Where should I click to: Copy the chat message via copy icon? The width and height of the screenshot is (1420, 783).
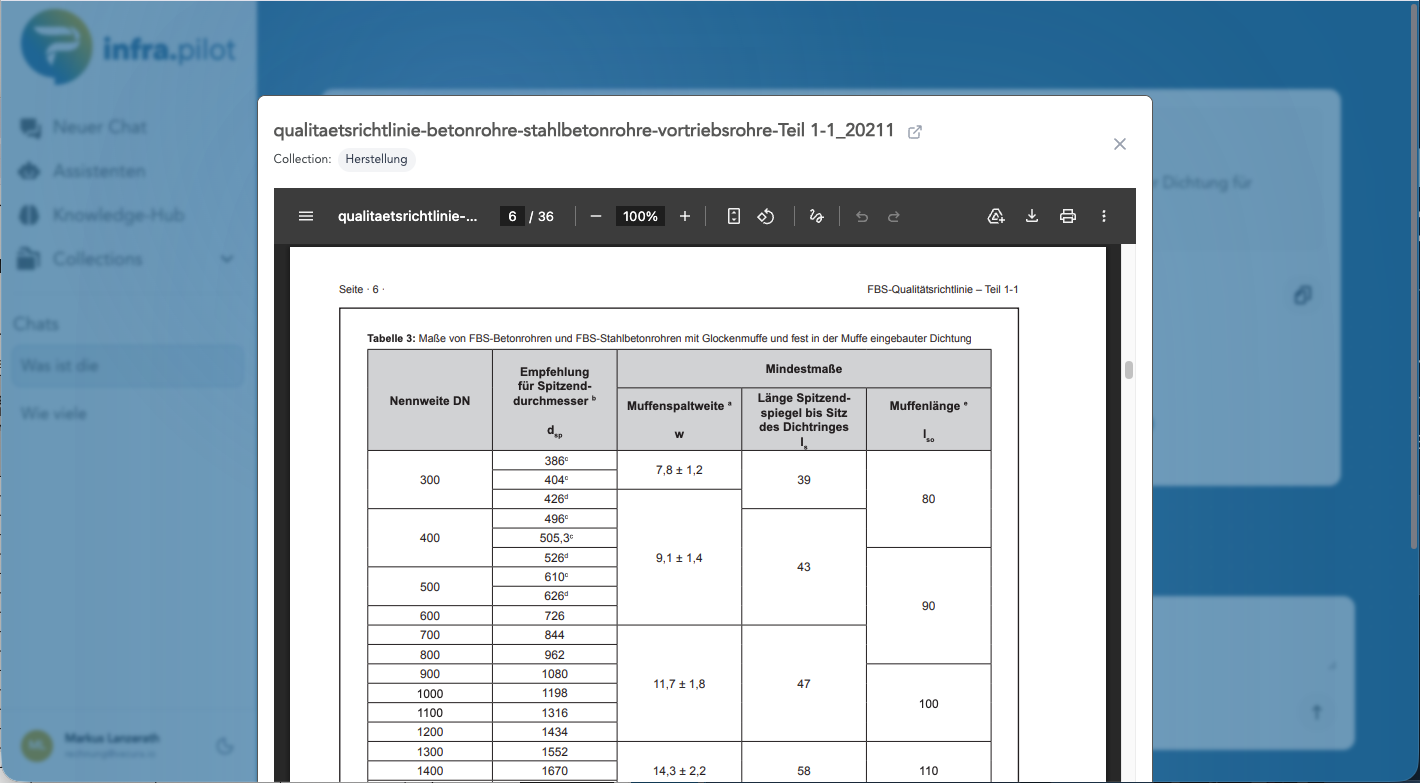click(x=1302, y=295)
